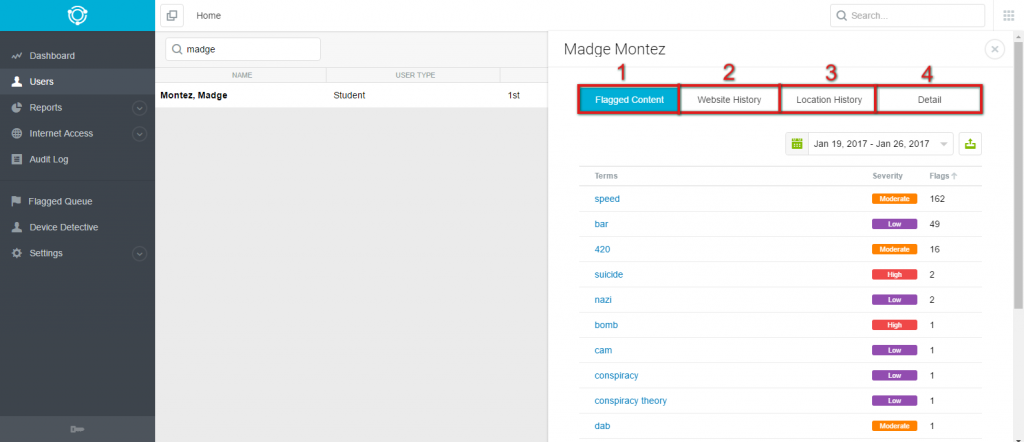Sort by the Terms column header
1024x442 pixels.
tap(606, 176)
